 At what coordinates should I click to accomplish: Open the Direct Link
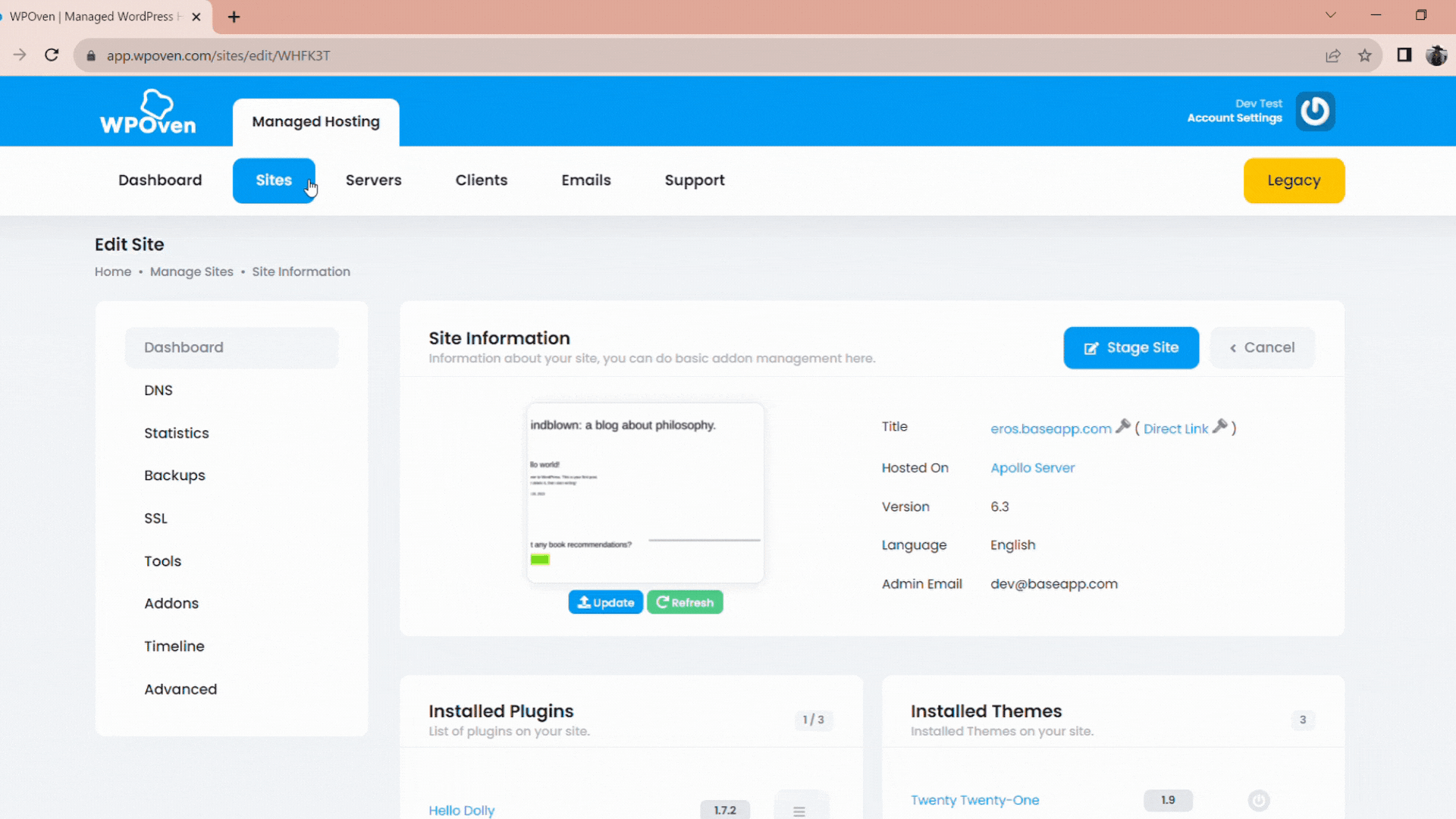(x=1176, y=428)
